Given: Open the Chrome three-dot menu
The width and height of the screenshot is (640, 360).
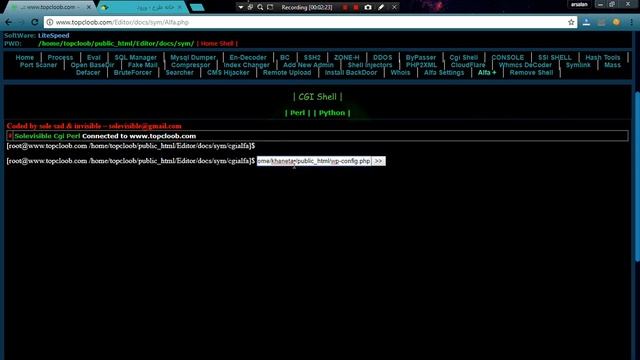Looking at the screenshot, I should (632, 22).
